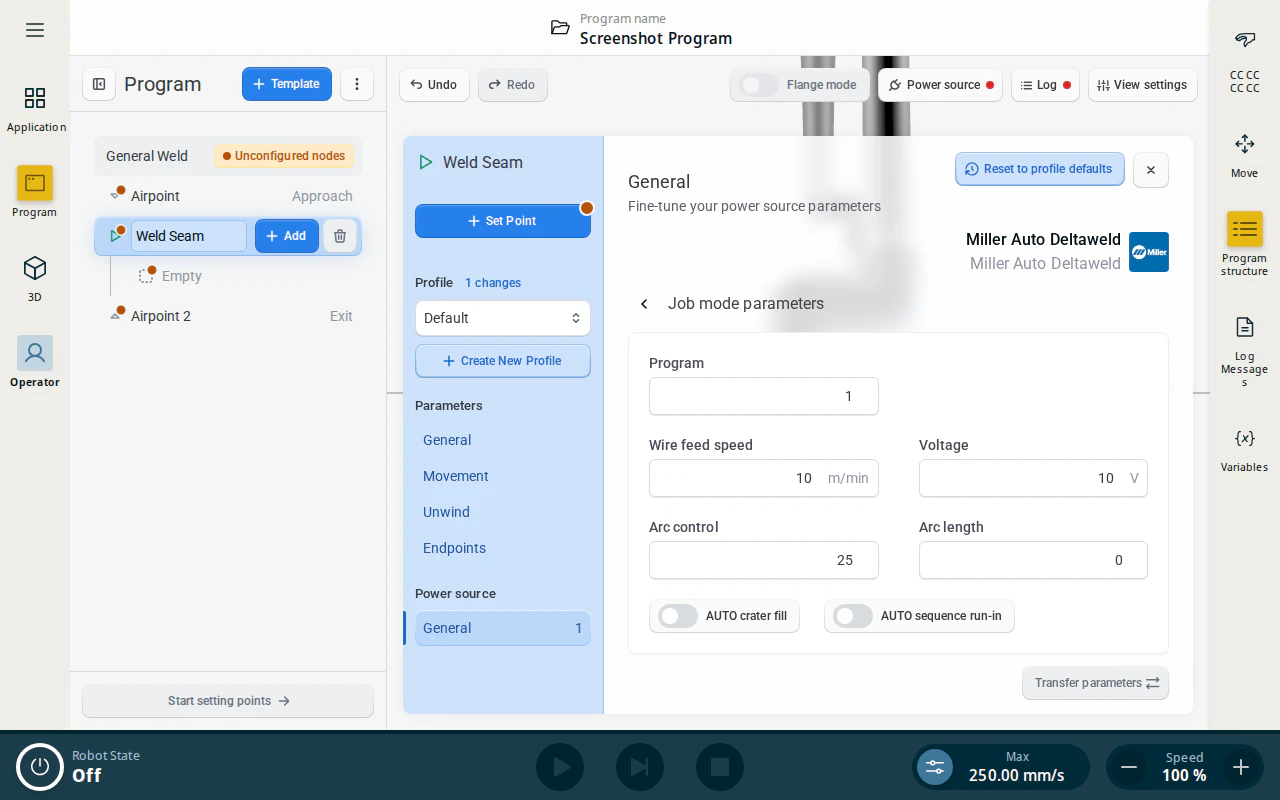Close the Weld Seam settings panel
This screenshot has width=1280, height=800.
pyautogui.click(x=1151, y=170)
